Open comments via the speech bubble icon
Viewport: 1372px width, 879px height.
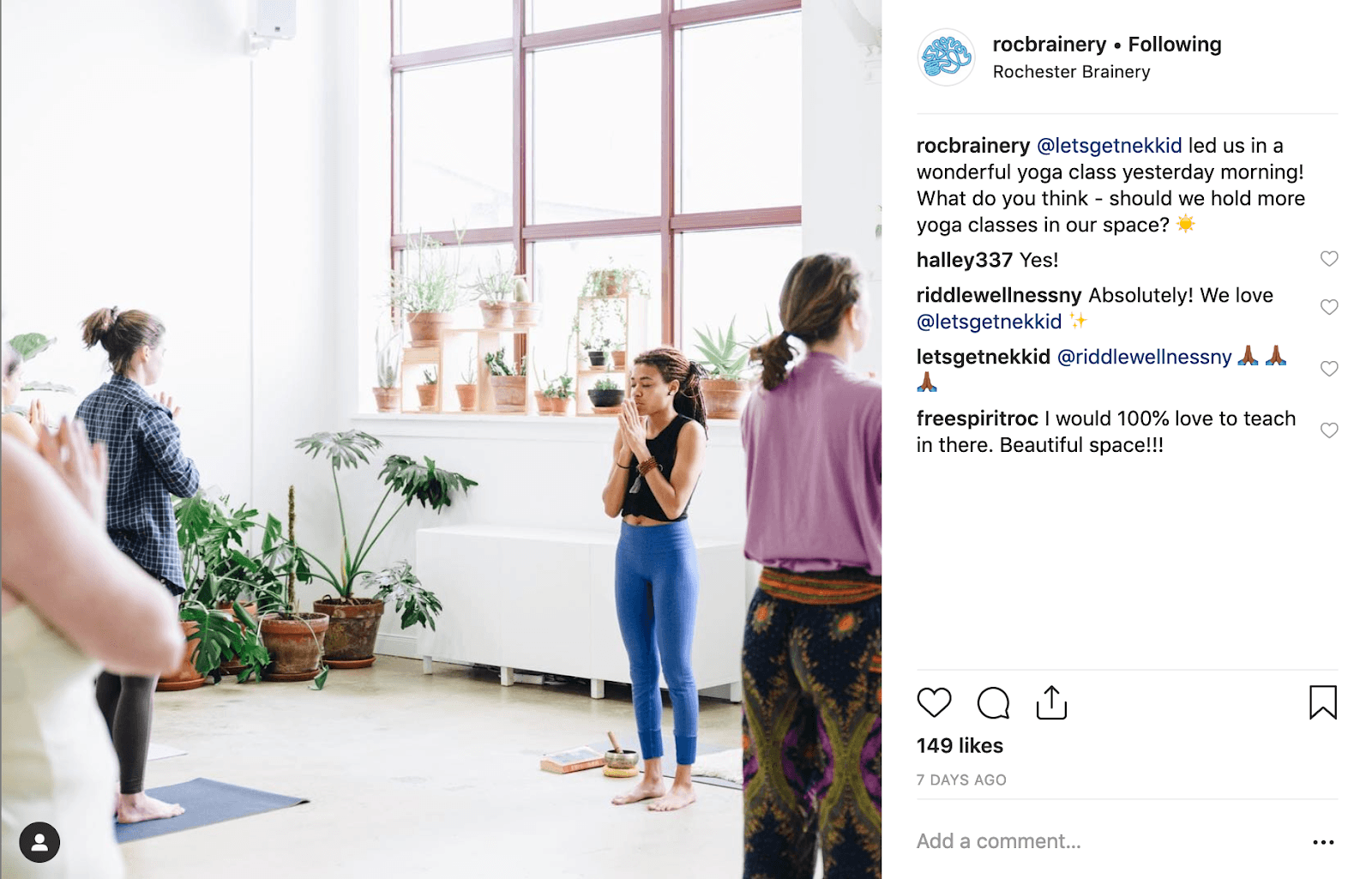coord(993,703)
